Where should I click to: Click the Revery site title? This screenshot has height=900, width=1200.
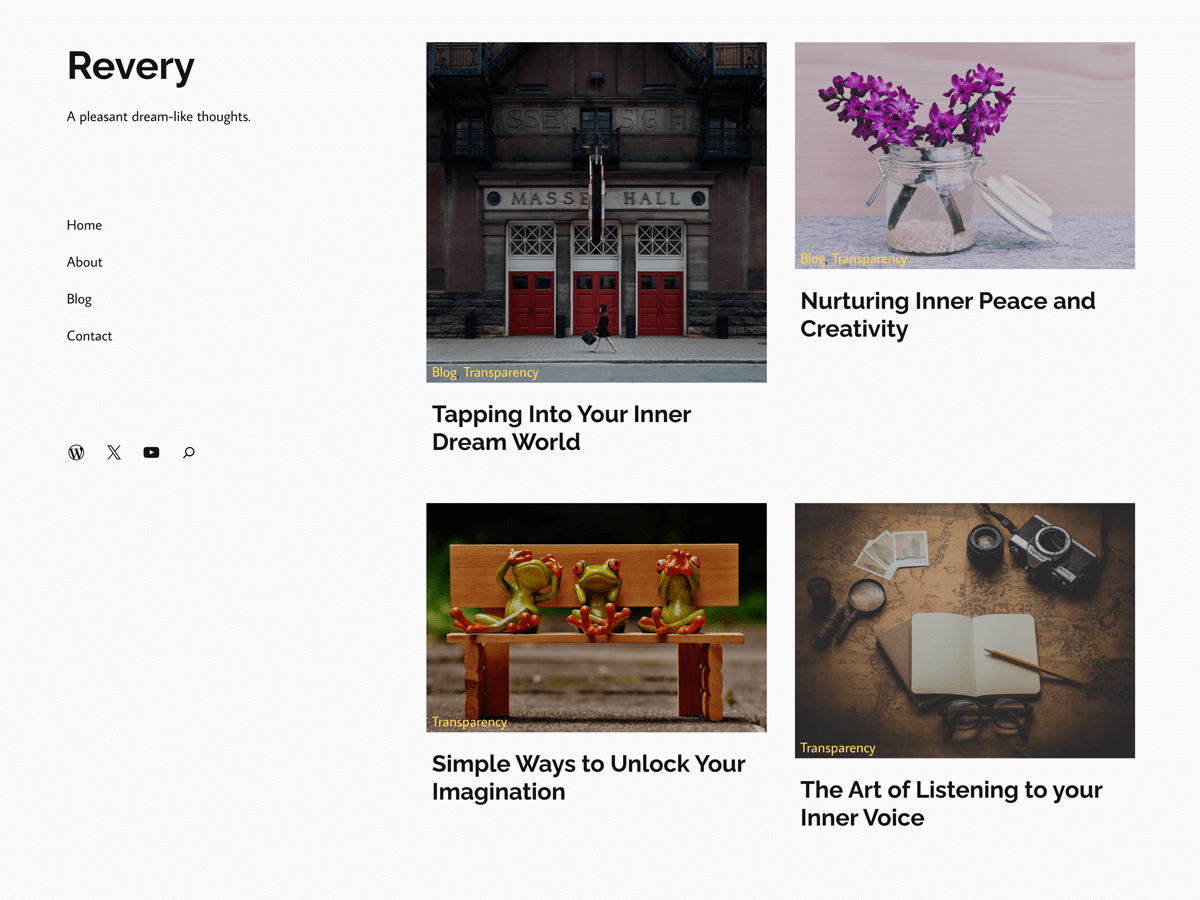130,66
